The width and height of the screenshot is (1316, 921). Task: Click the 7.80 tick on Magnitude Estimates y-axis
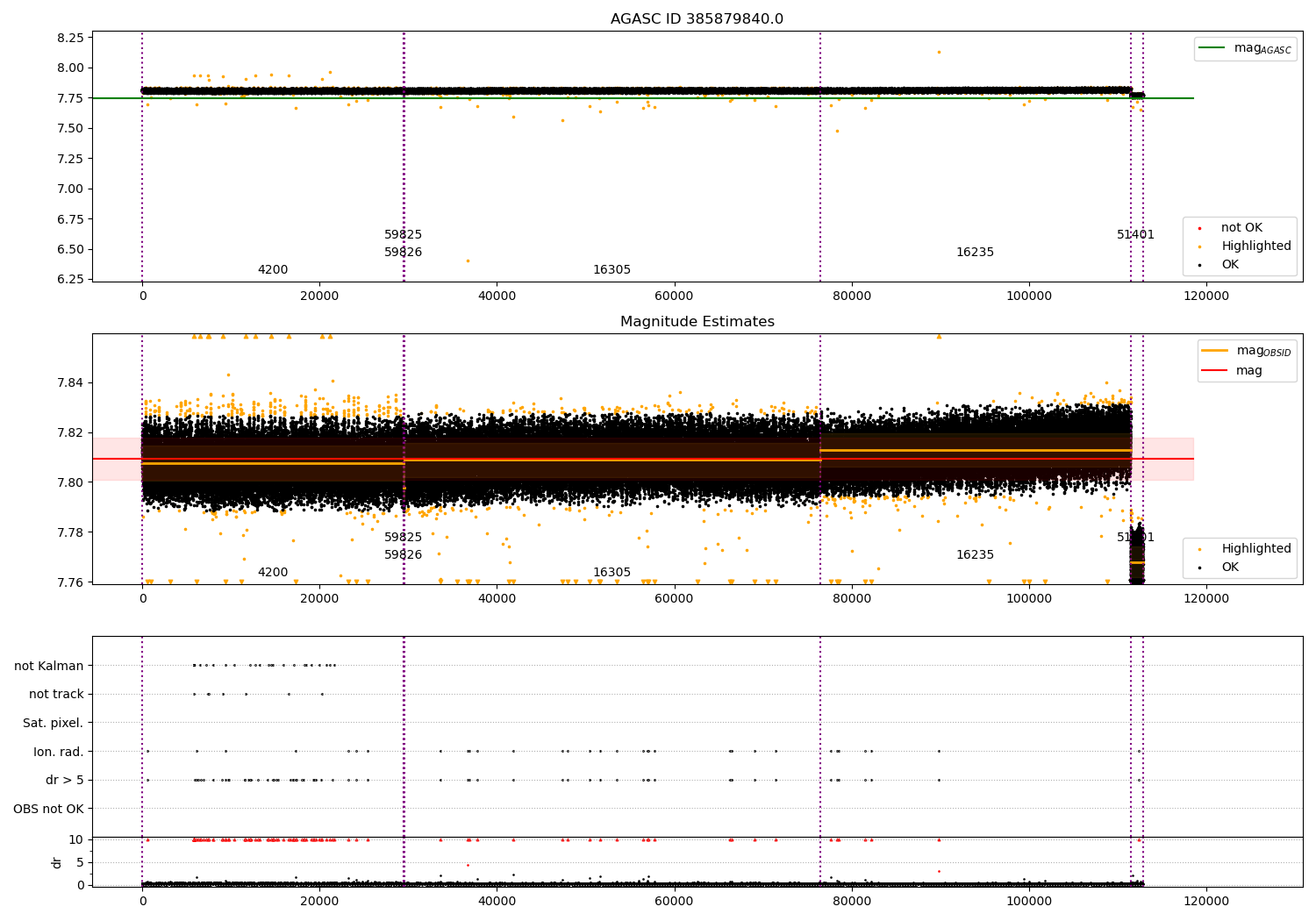69,482
